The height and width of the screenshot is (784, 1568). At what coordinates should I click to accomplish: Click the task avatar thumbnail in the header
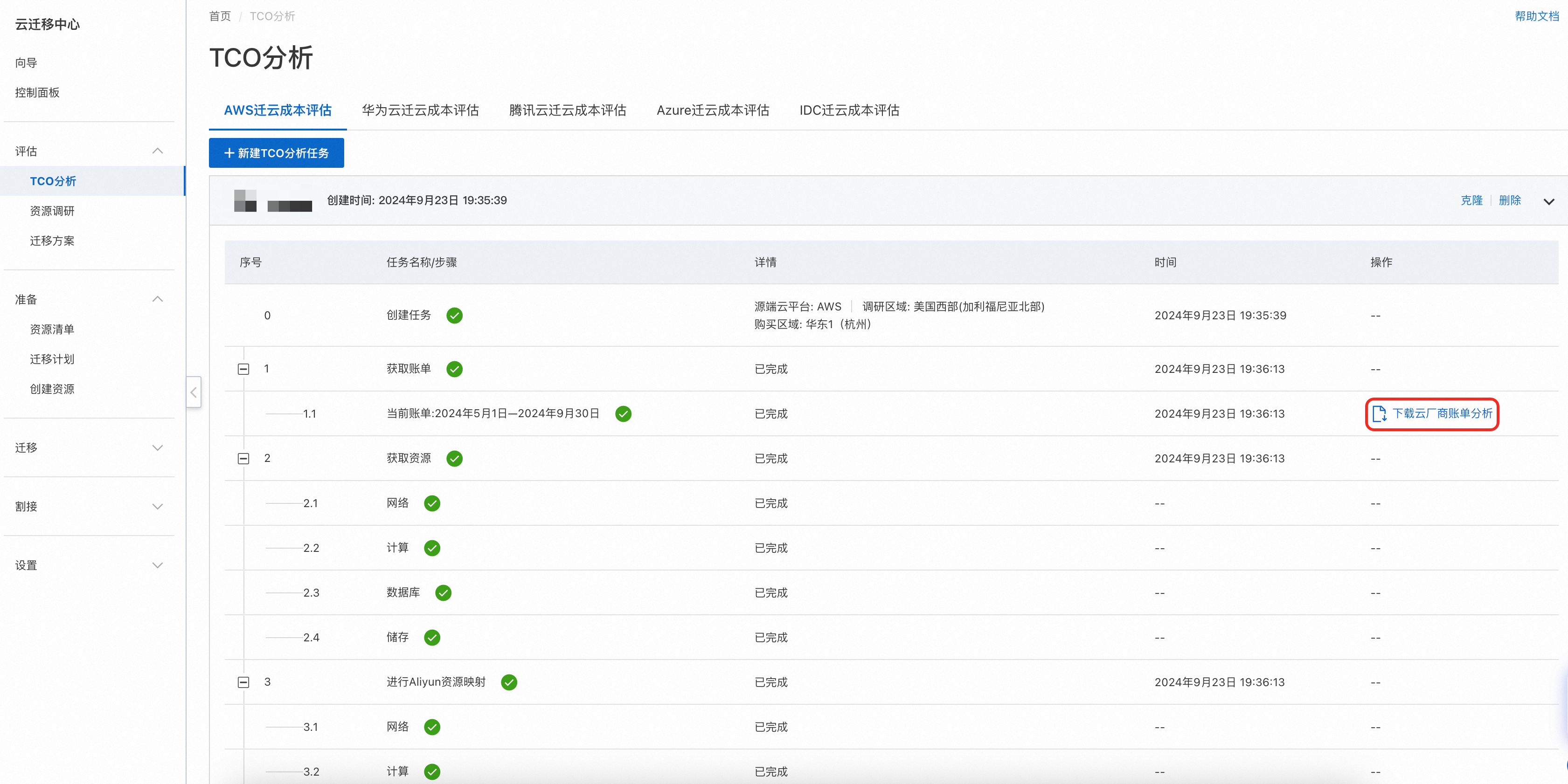[245, 201]
